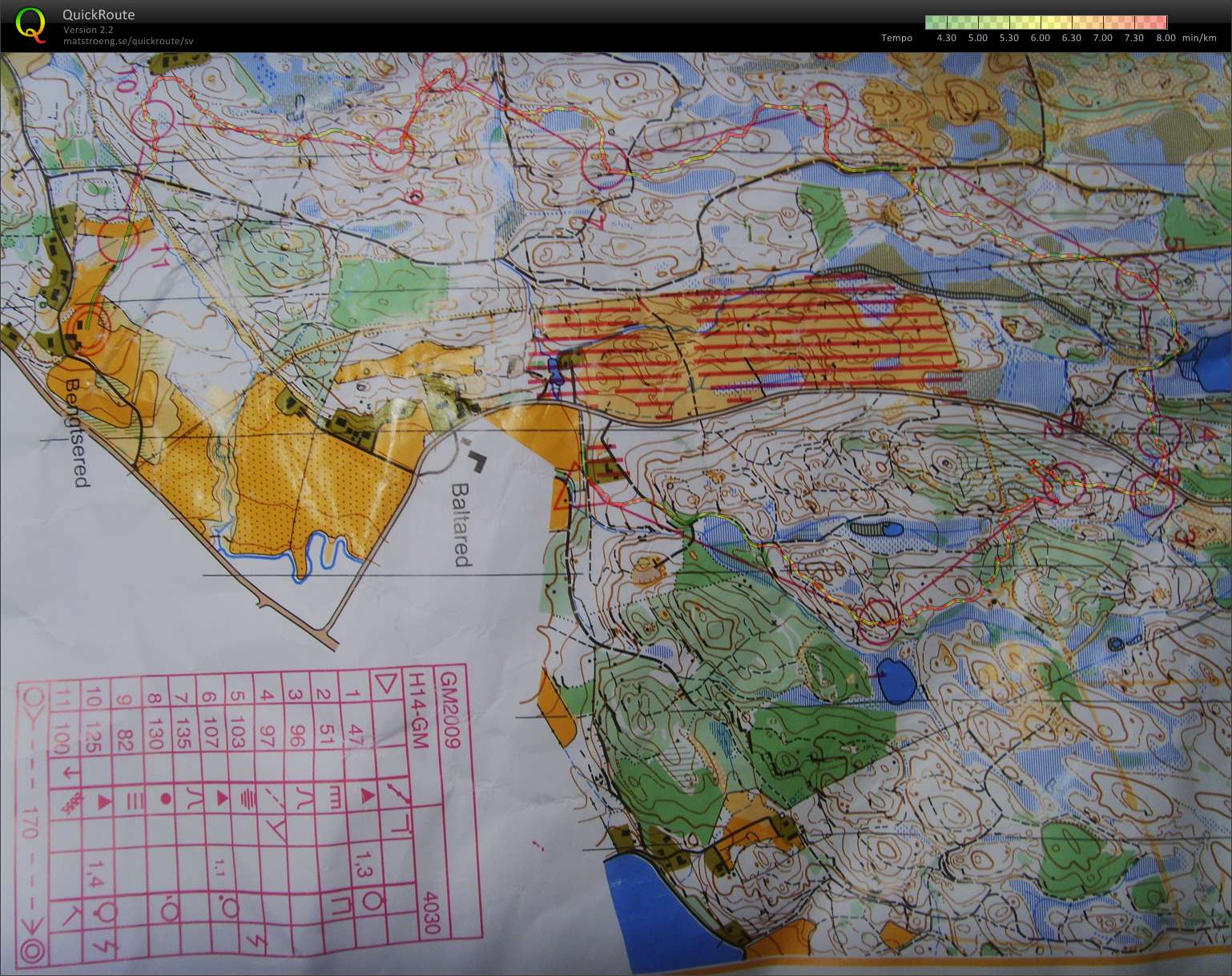Viewport: 1232px width, 976px height.
Task: Click the QuickRoute title text
Action: (99, 14)
